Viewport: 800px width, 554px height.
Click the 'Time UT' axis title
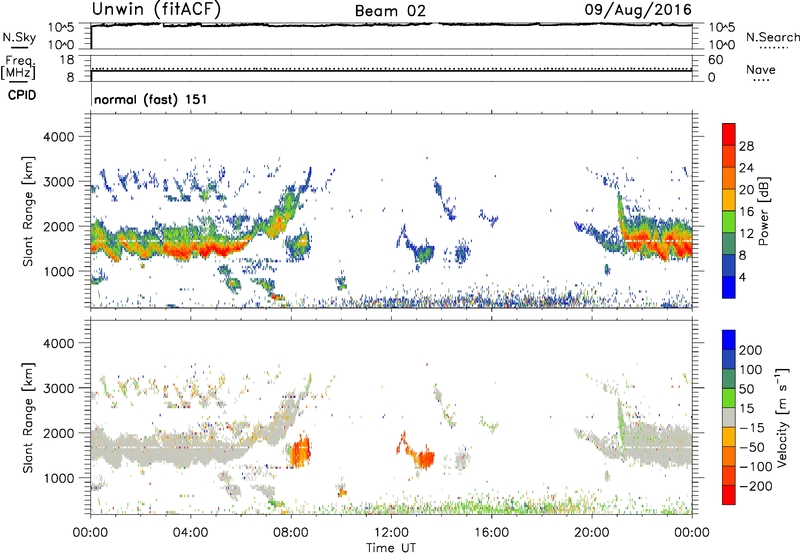[391, 548]
